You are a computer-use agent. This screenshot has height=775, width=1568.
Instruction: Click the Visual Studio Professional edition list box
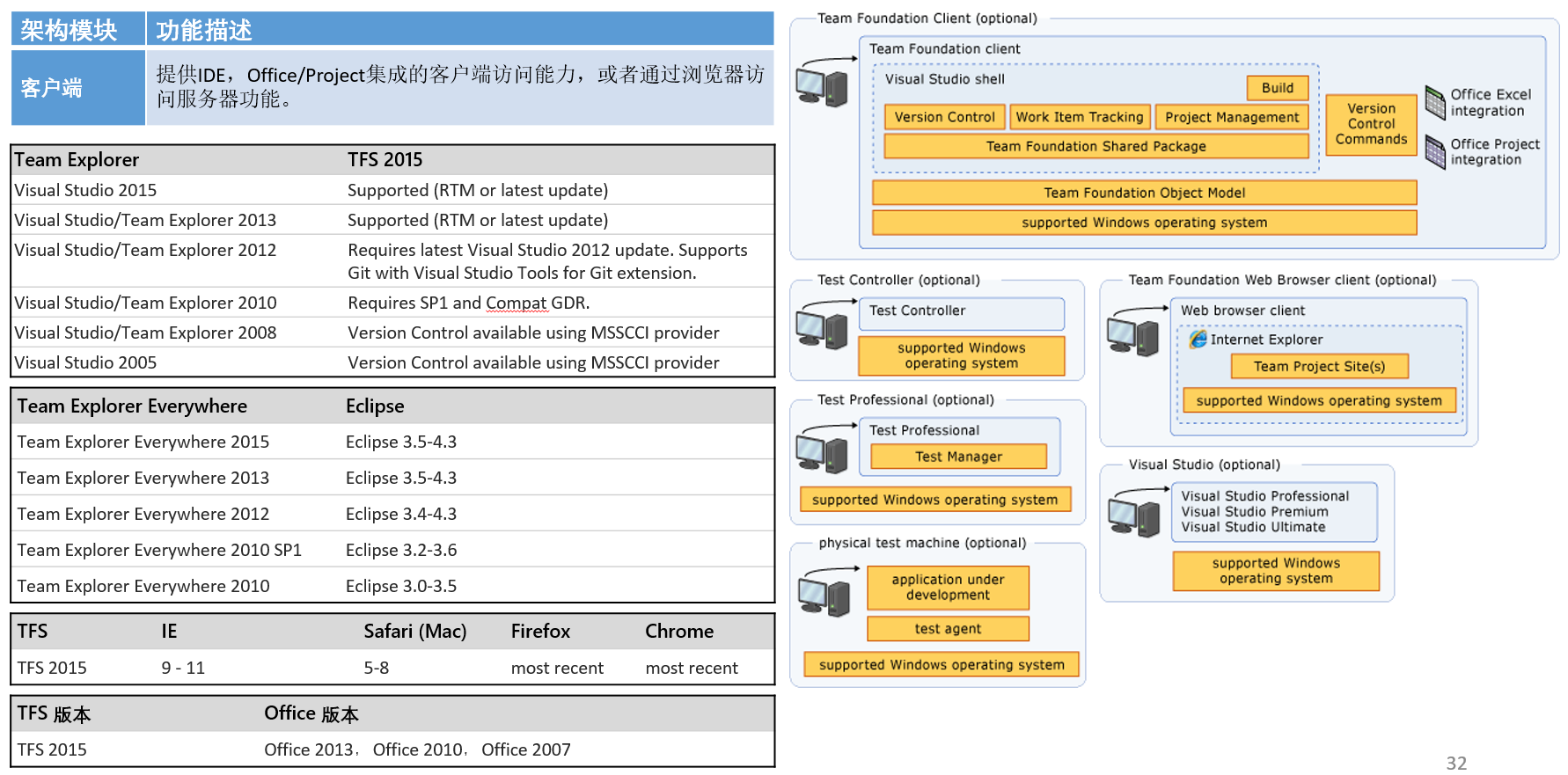1275,512
